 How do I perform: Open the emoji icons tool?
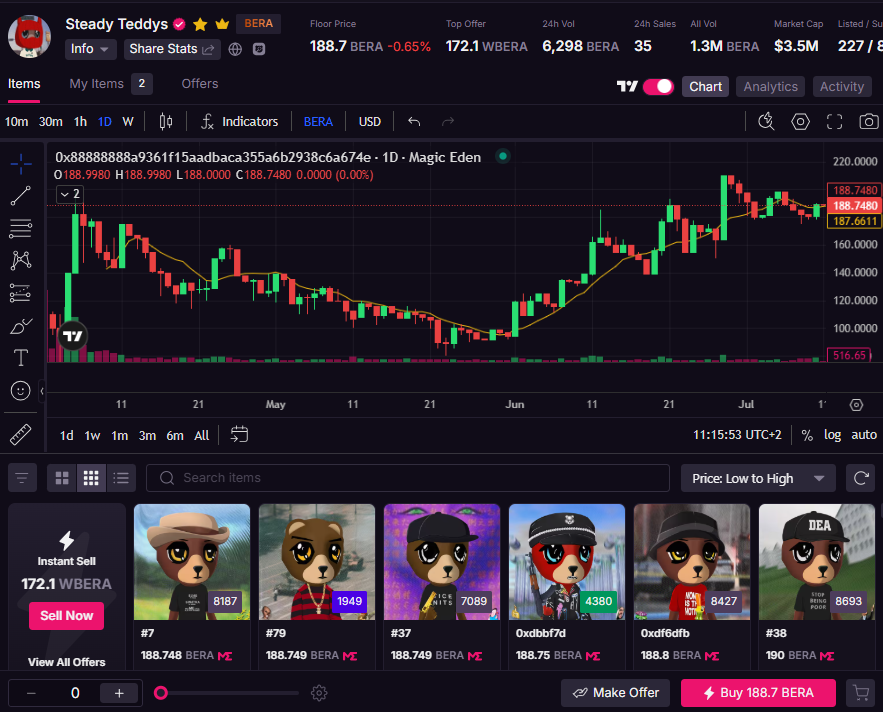[21, 390]
